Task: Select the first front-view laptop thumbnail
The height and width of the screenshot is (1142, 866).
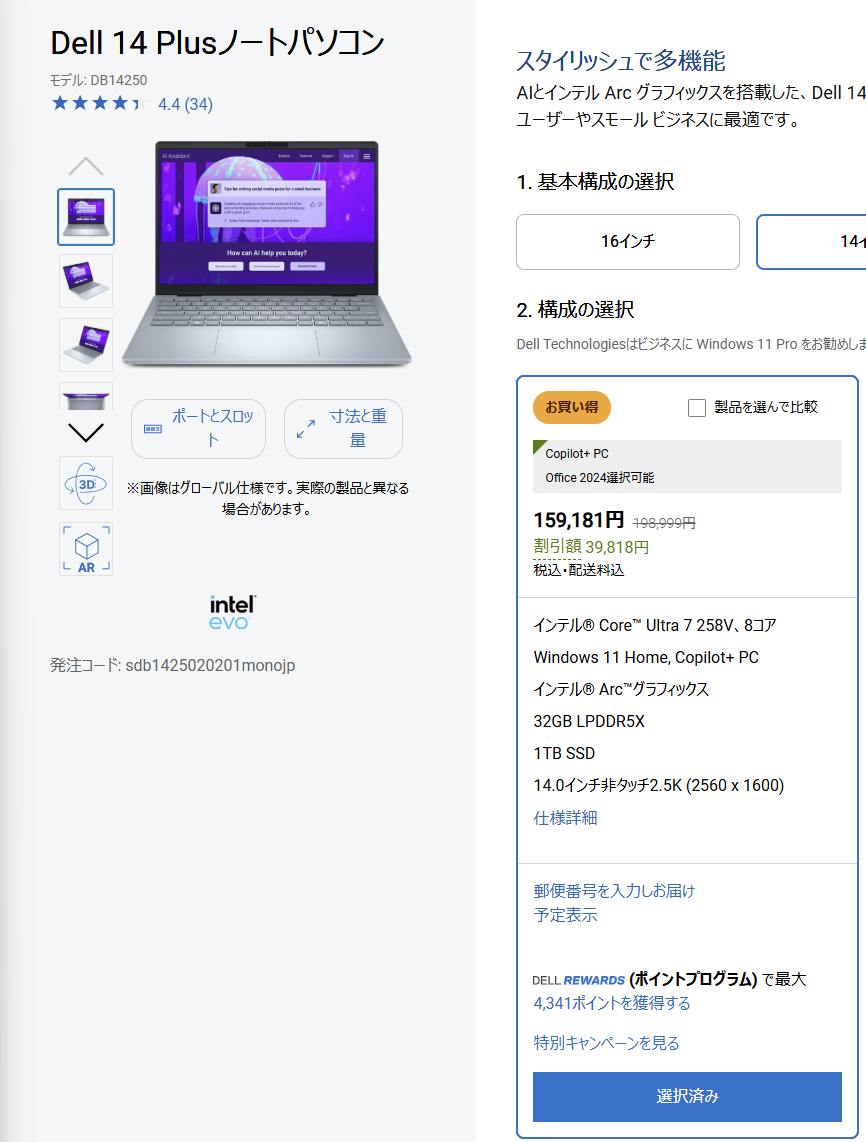Action: (x=86, y=217)
